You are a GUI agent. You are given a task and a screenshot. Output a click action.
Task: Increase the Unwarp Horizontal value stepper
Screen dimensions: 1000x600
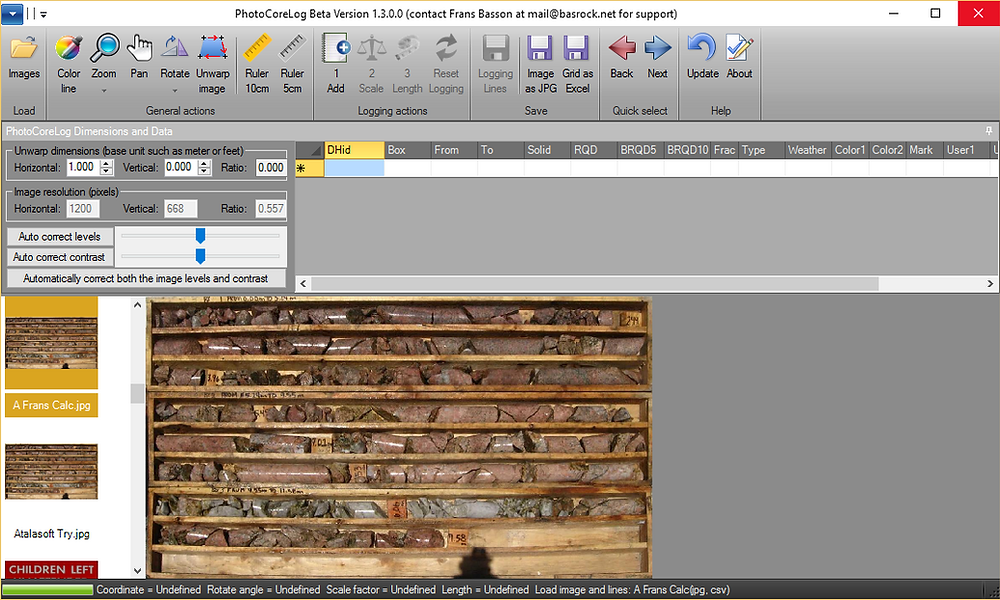(x=107, y=163)
